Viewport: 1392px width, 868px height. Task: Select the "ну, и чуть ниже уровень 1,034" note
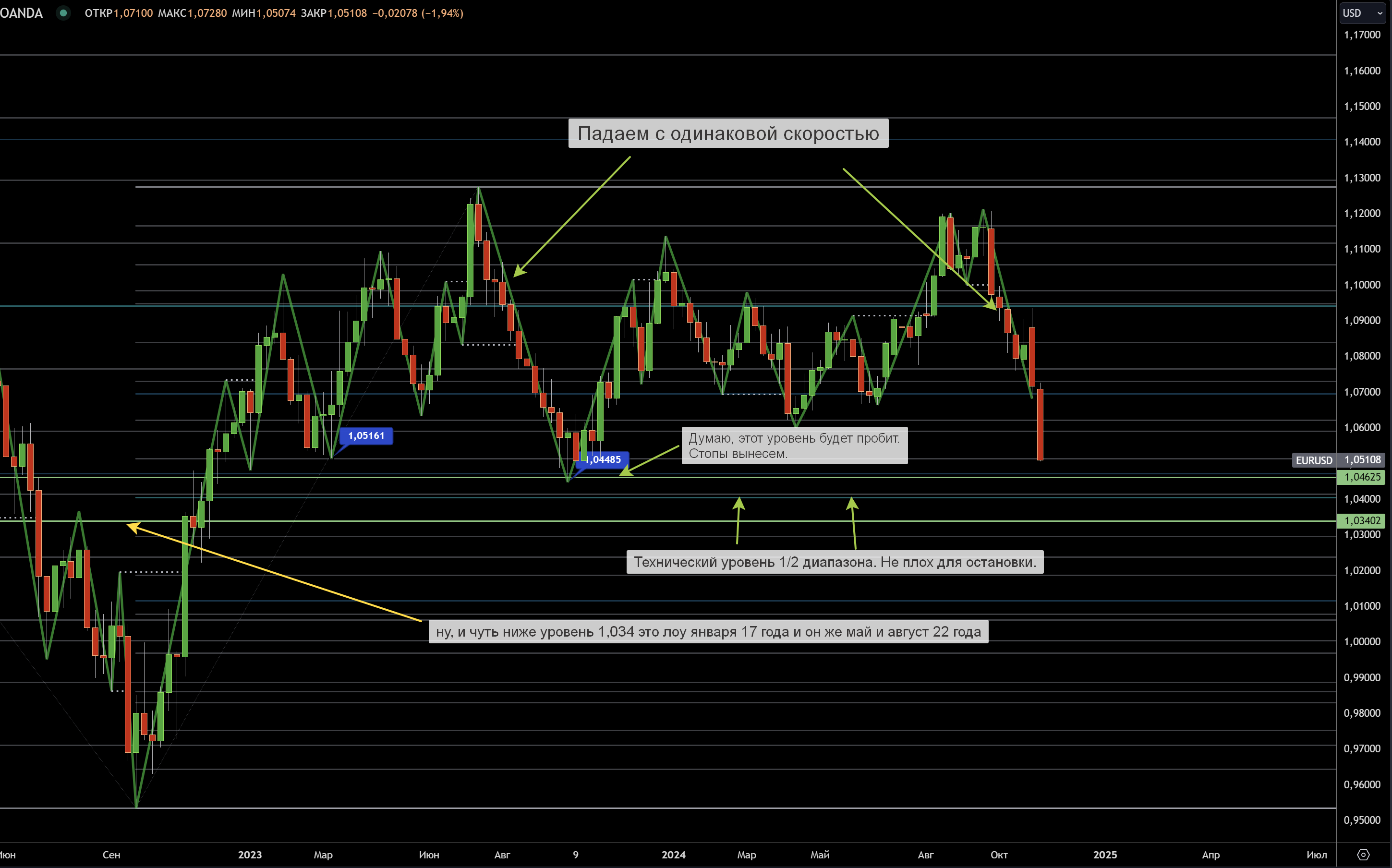(x=708, y=631)
